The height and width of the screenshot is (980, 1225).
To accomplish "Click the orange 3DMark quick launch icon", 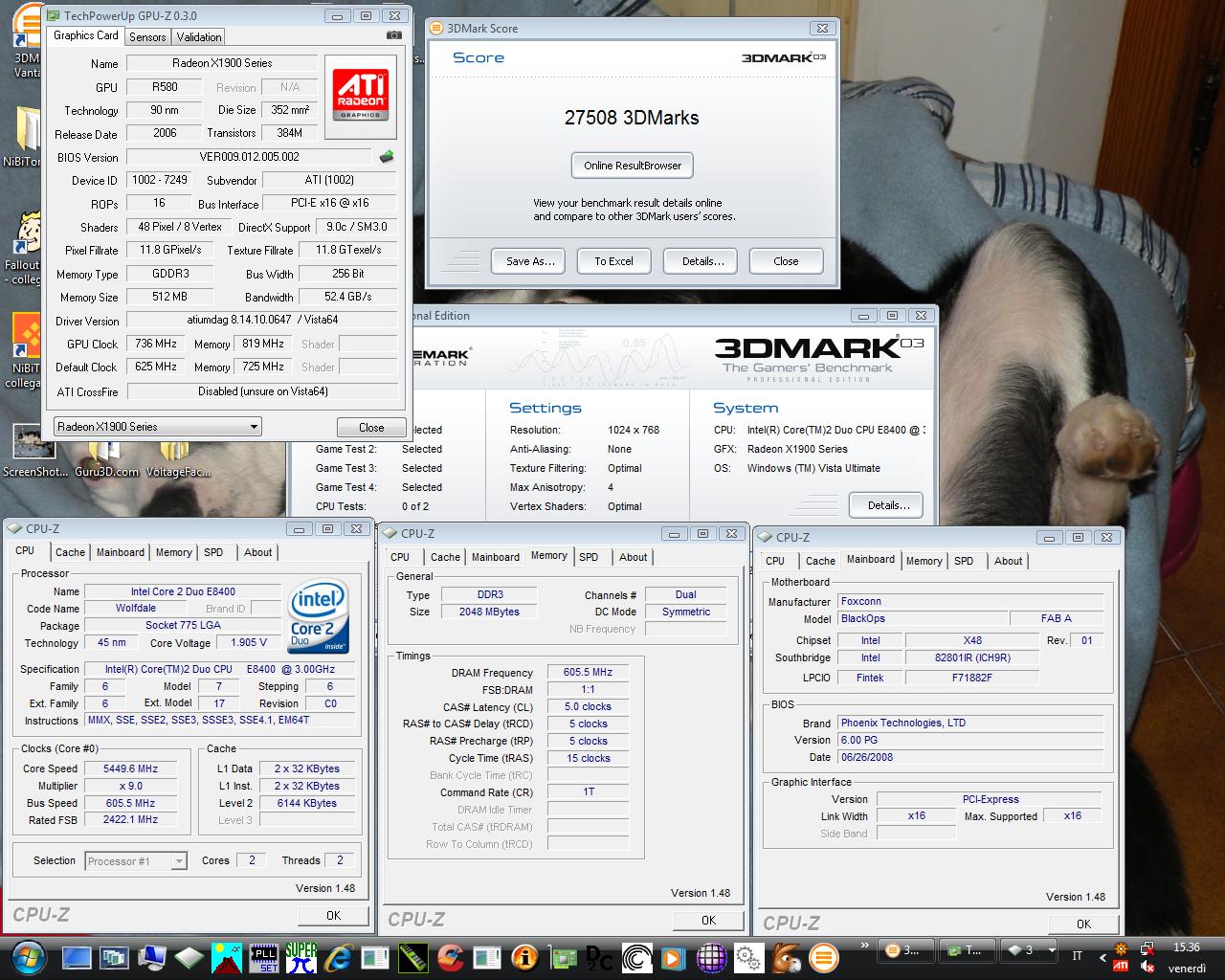I will pyautogui.click(x=823, y=957).
